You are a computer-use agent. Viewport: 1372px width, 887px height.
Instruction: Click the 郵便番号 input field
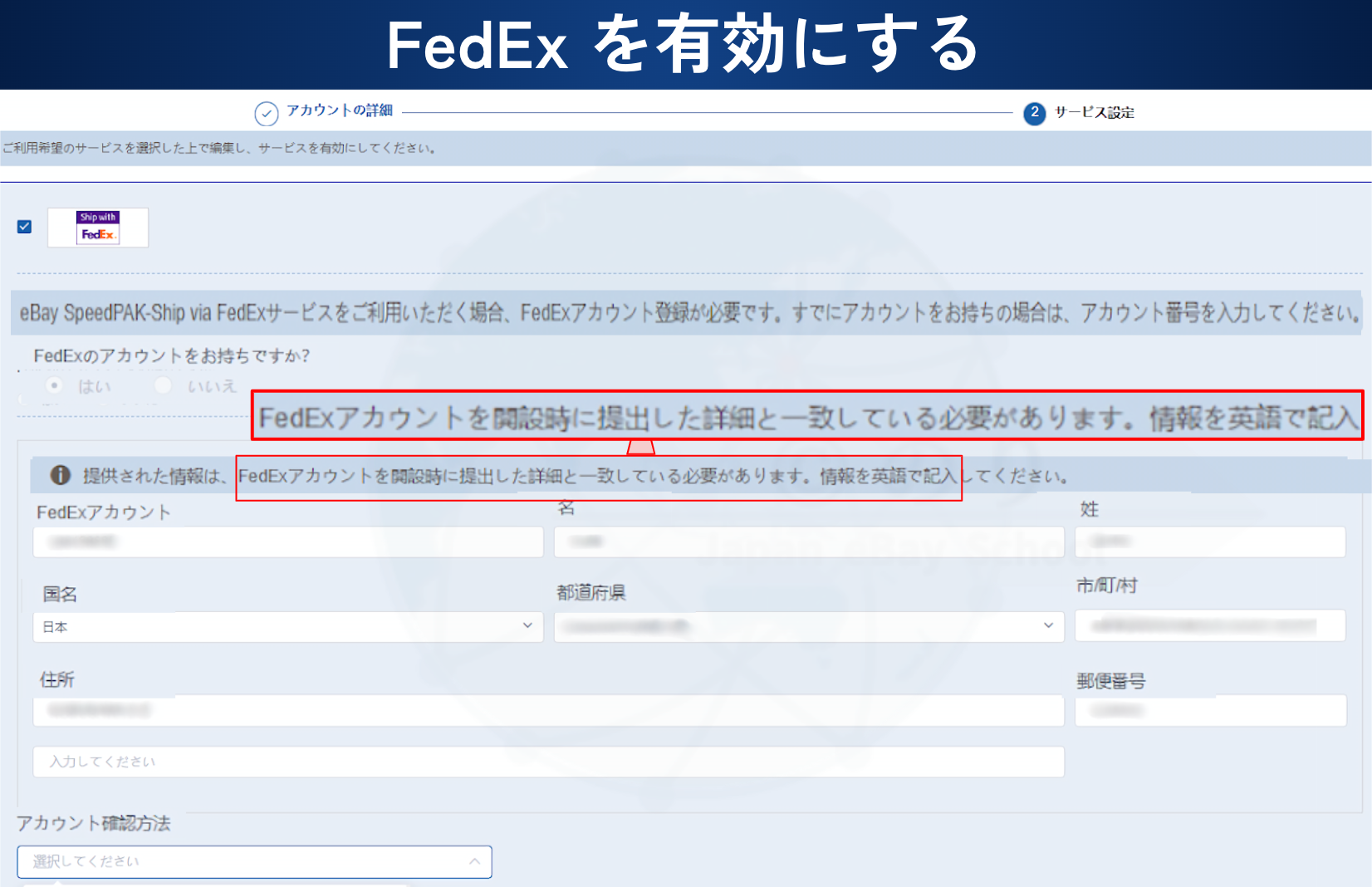pyautogui.click(x=1210, y=711)
